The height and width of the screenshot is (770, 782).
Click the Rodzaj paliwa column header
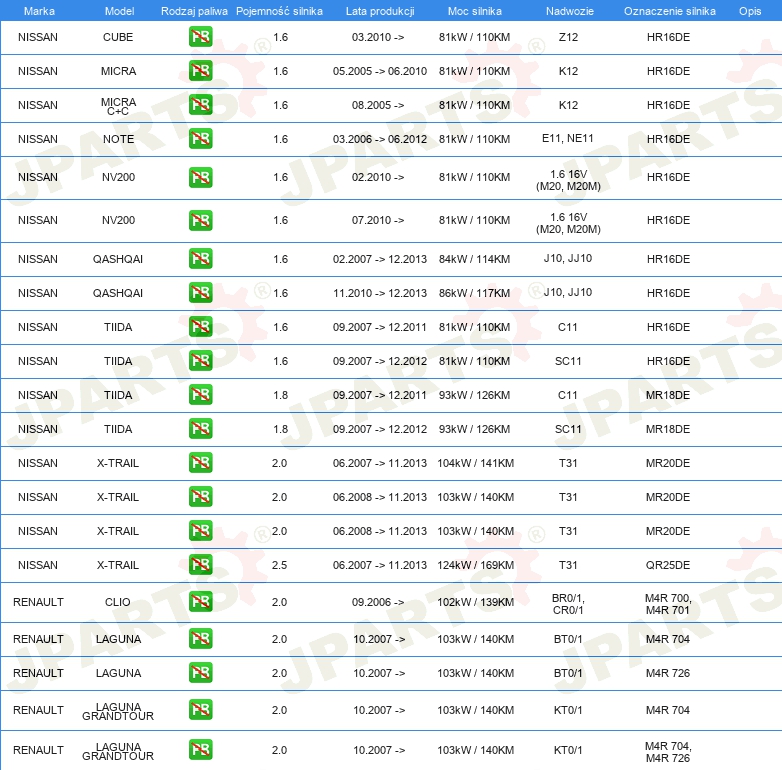[x=194, y=11]
